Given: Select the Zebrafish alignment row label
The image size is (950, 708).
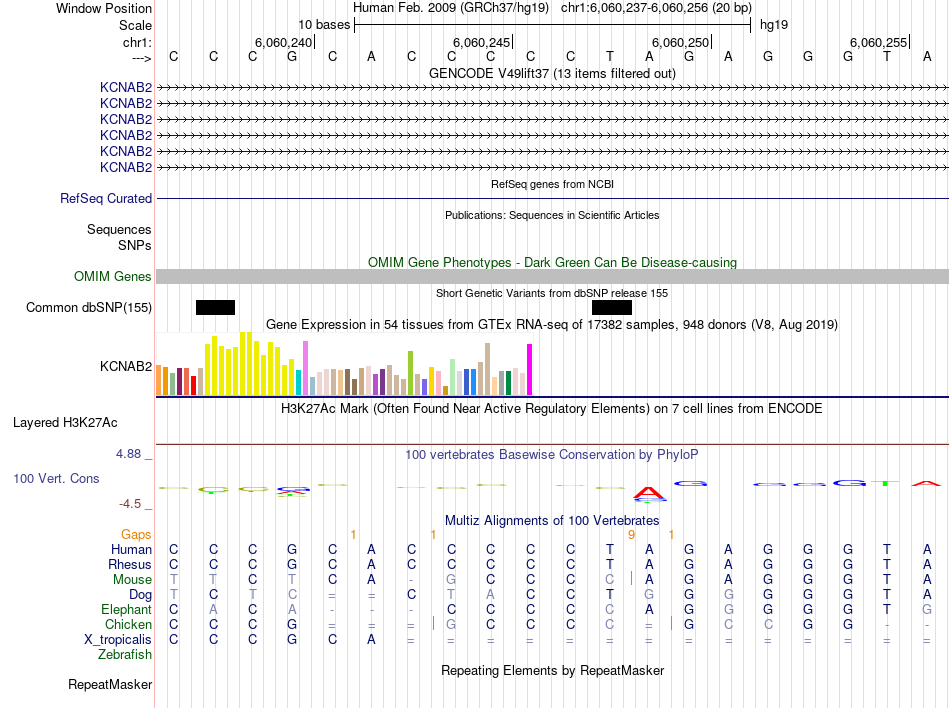Looking at the screenshot, I should (x=125, y=655).
